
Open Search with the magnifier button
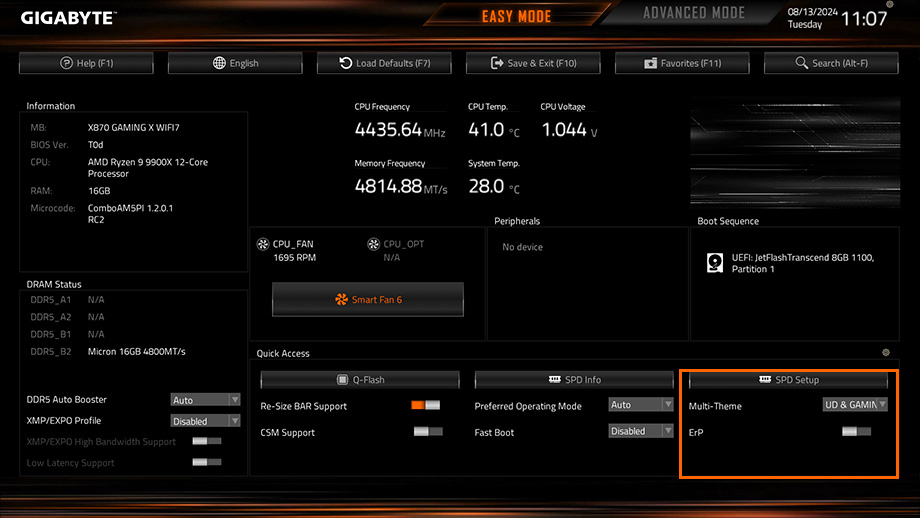[x=832, y=63]
